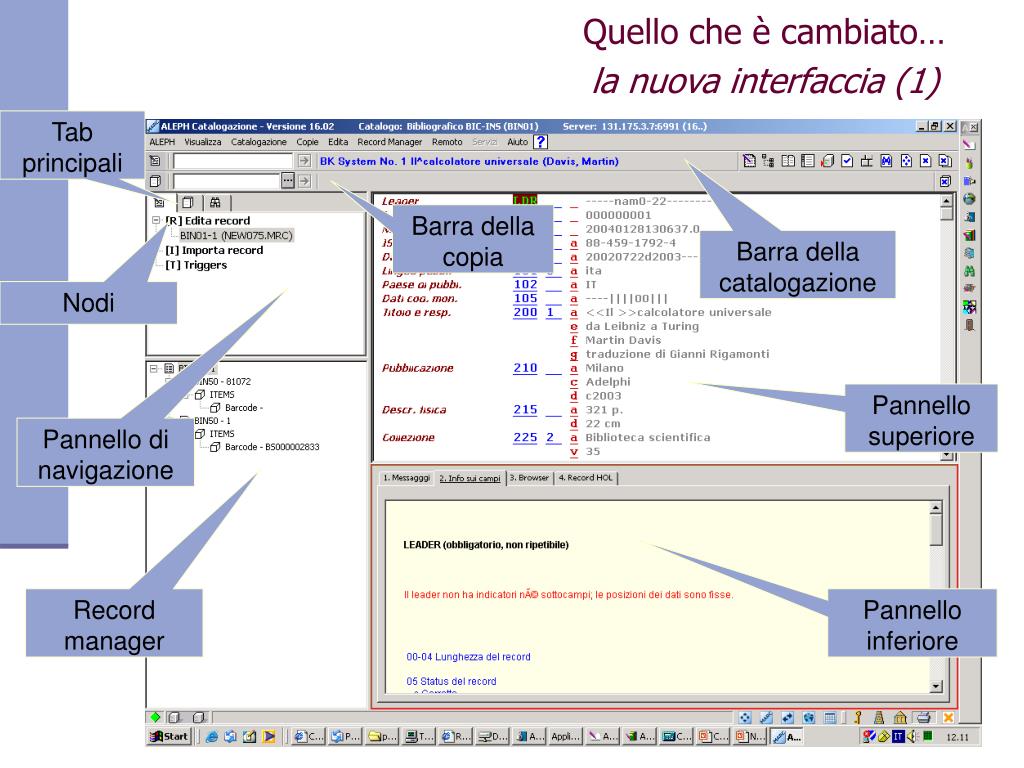The width and height of the screenshot is (1024, 768).
Task: Click field tag 225 link
Action: coord(525,438)
